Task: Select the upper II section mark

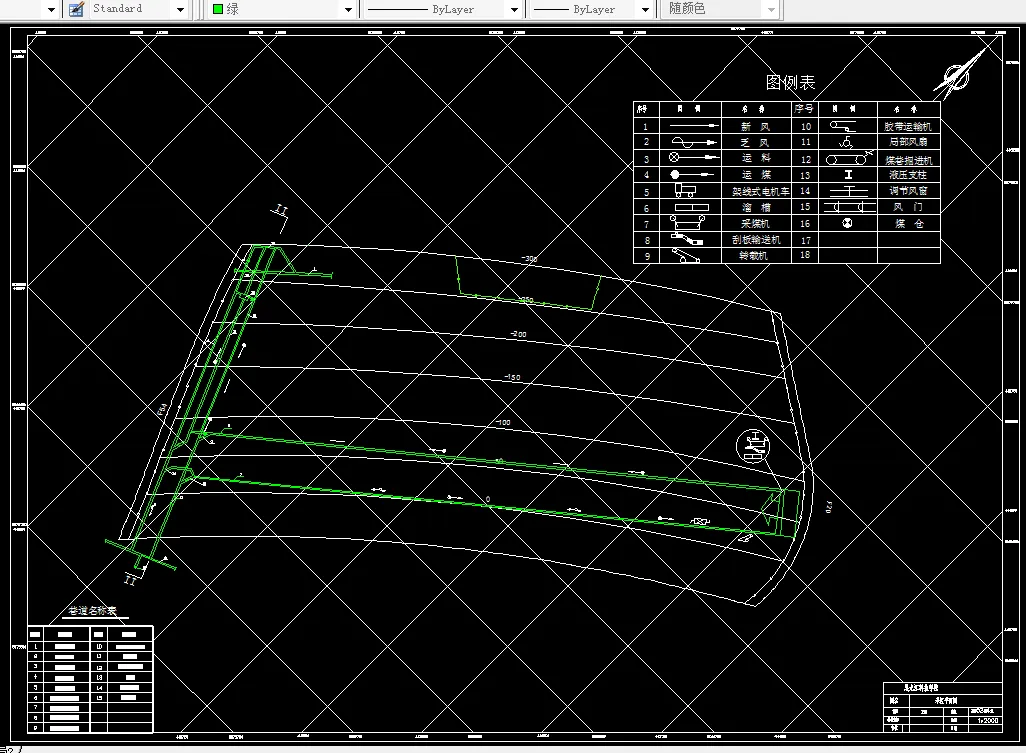Action: pos(281,210)
